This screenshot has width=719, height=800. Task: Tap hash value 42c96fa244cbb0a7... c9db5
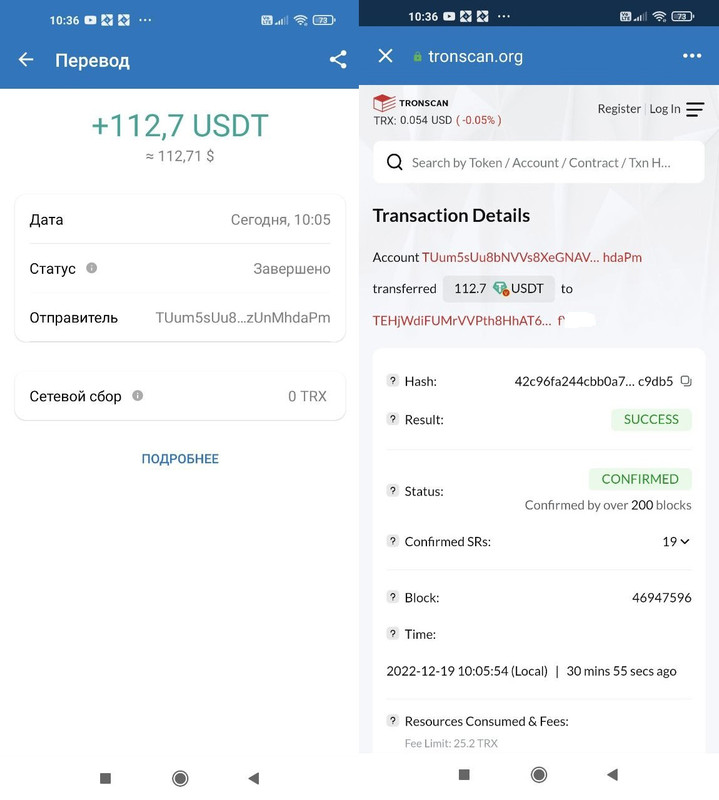[593, 381]
